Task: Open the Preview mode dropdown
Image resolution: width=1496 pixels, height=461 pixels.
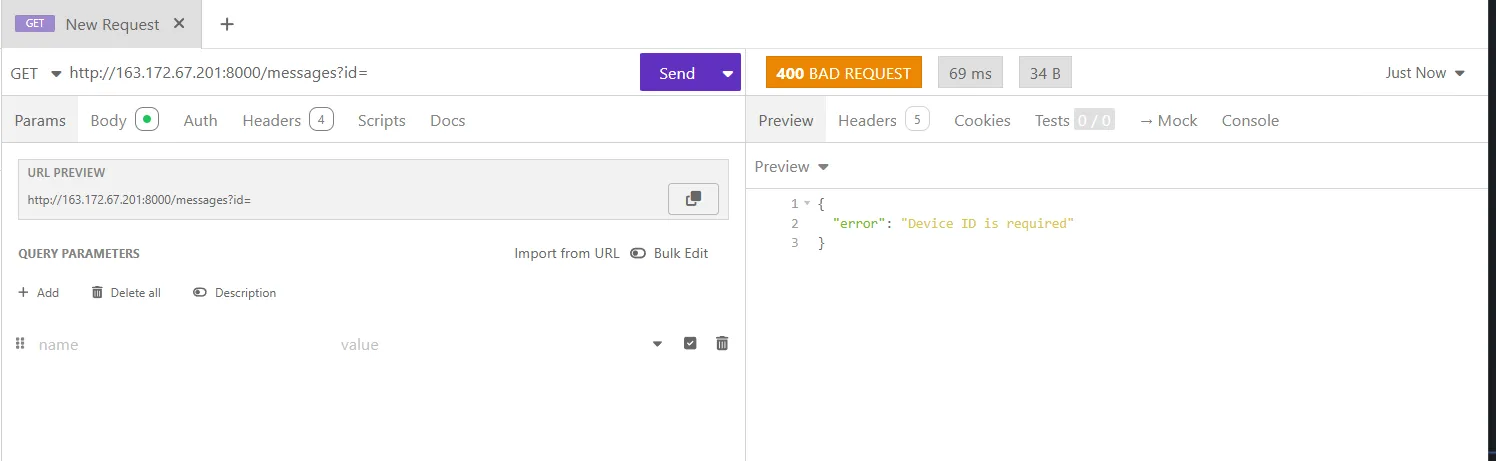Action: (x=792, y=166)
